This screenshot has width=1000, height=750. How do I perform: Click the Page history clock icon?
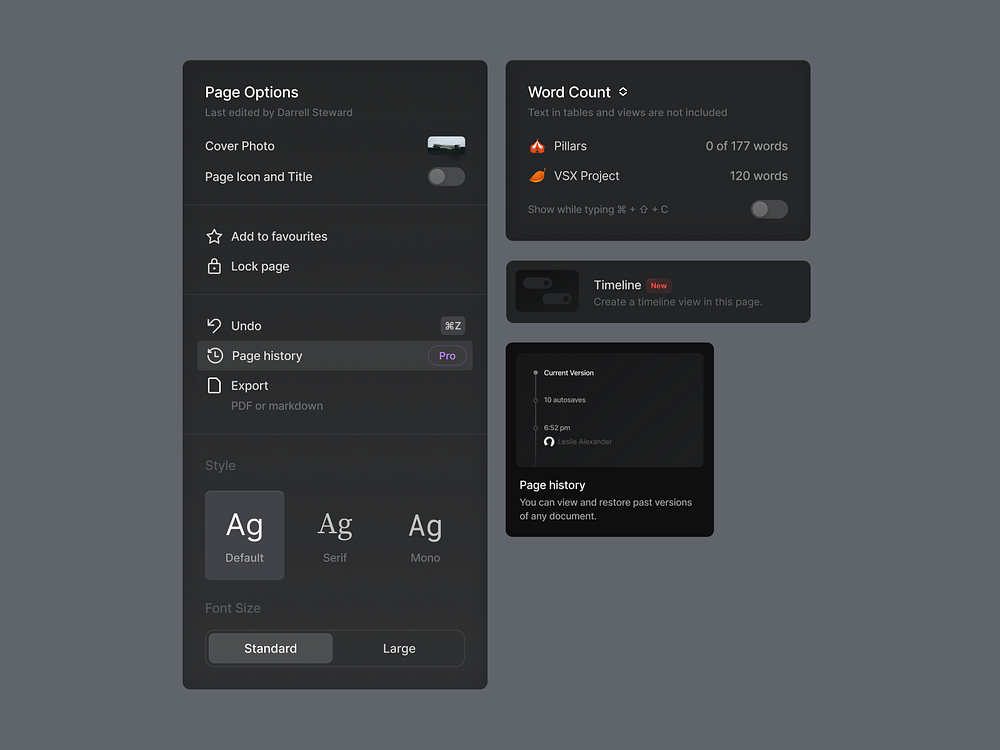click(213, 355)
